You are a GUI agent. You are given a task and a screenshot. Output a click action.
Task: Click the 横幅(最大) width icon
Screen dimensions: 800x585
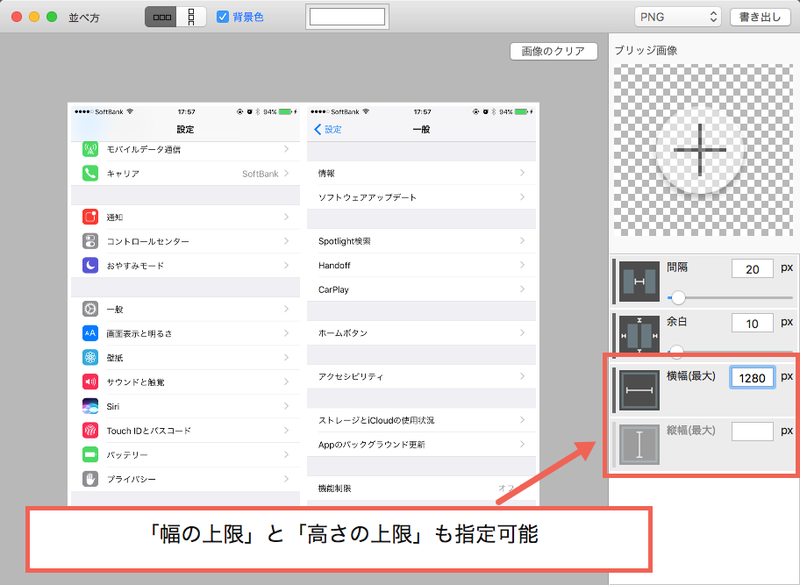coord(639,390)
